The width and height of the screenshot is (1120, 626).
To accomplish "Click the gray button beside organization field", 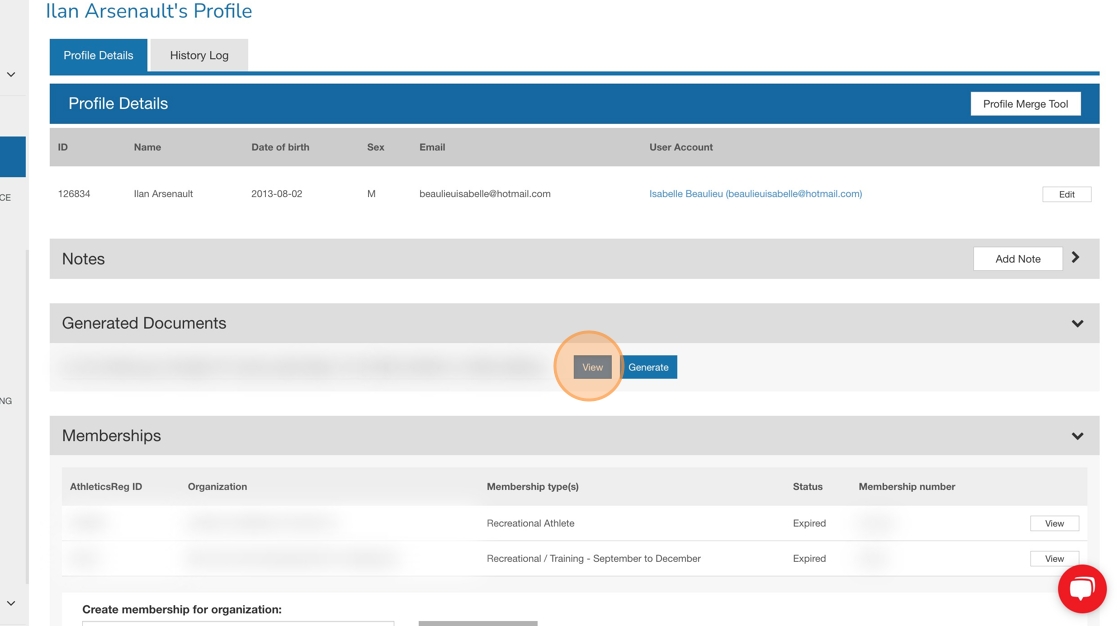I will tap(478, 622).
